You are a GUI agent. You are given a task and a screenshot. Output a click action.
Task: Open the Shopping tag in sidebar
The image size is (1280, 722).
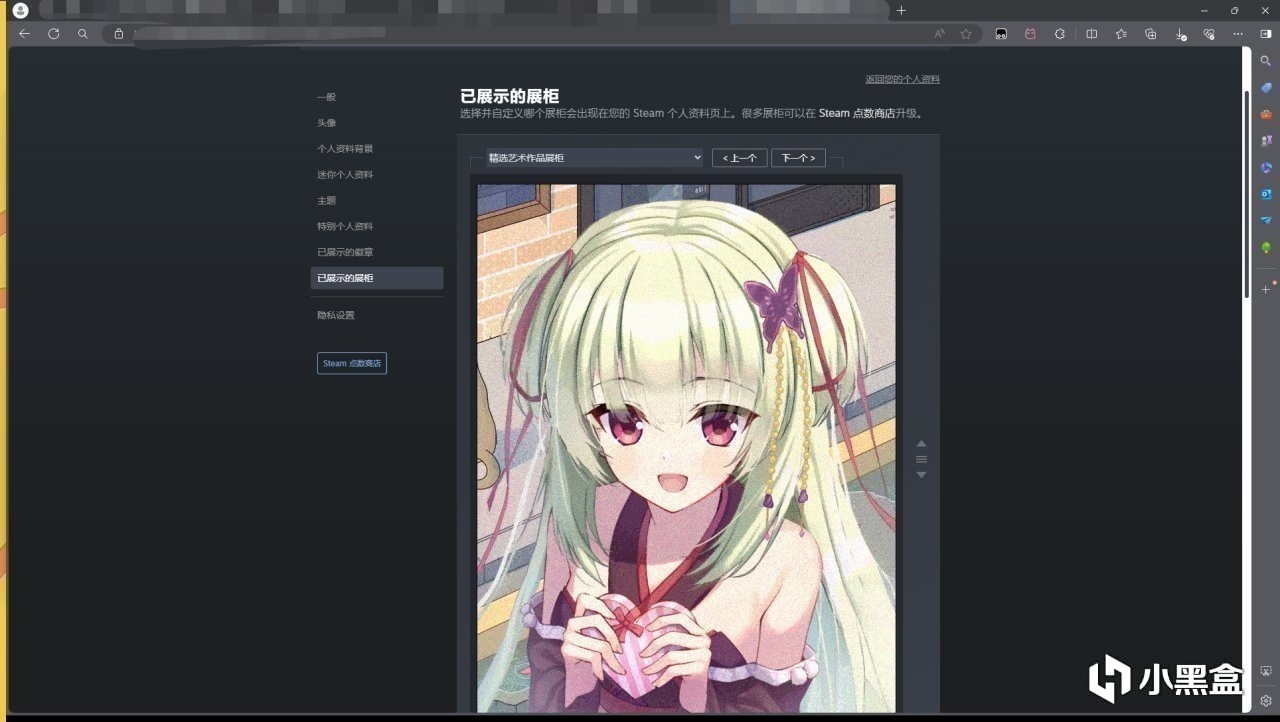pos(1266,88)
